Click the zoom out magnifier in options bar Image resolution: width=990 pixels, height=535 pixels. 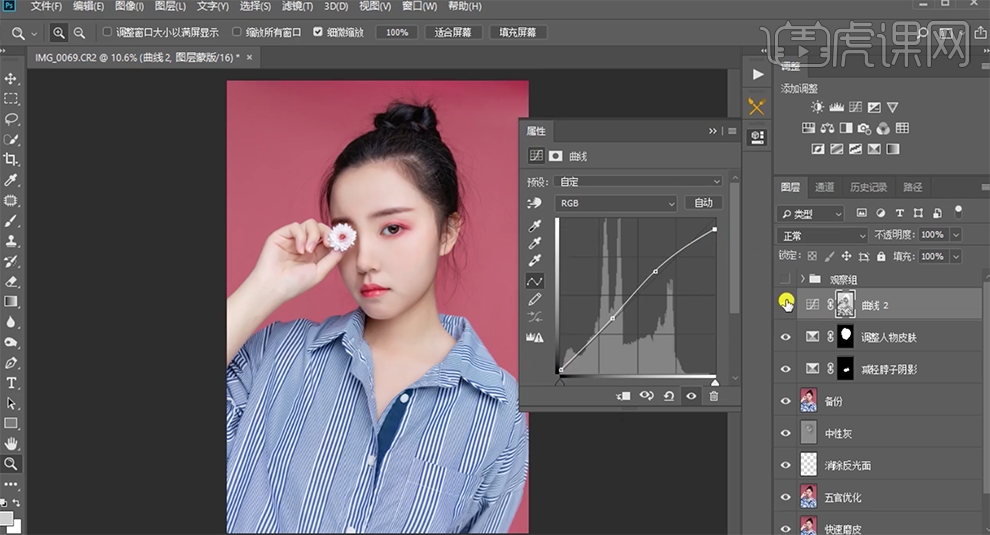coord(78,32)
